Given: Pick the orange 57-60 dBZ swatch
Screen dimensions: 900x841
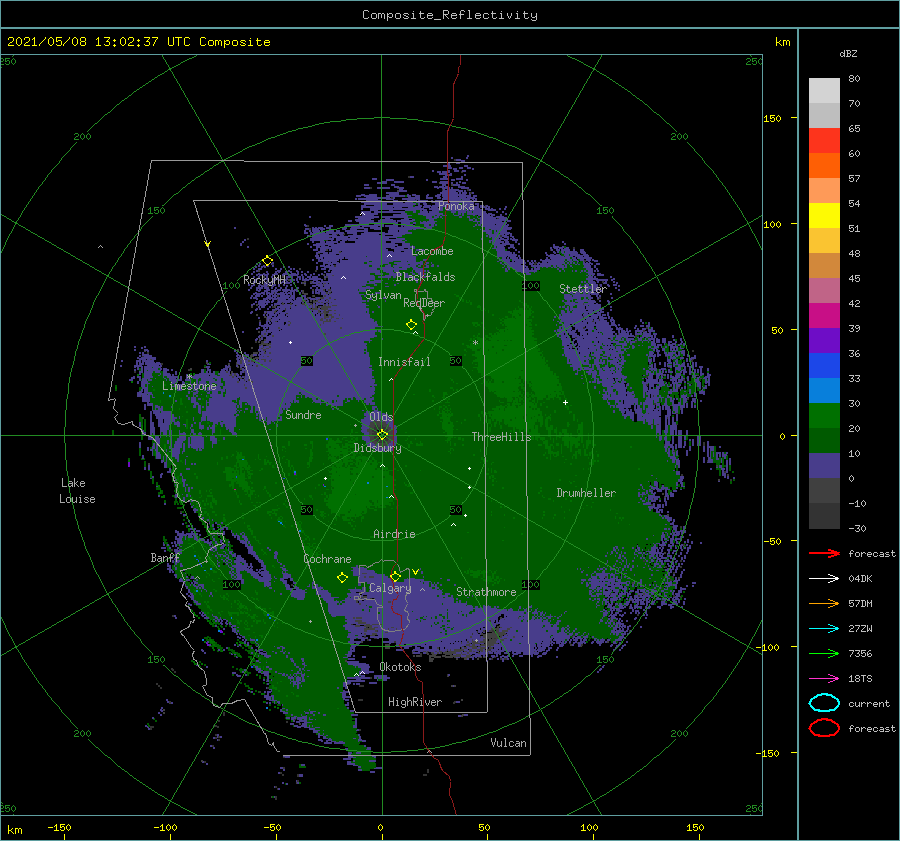Looking at the screenshot, I should coord(824,166).
